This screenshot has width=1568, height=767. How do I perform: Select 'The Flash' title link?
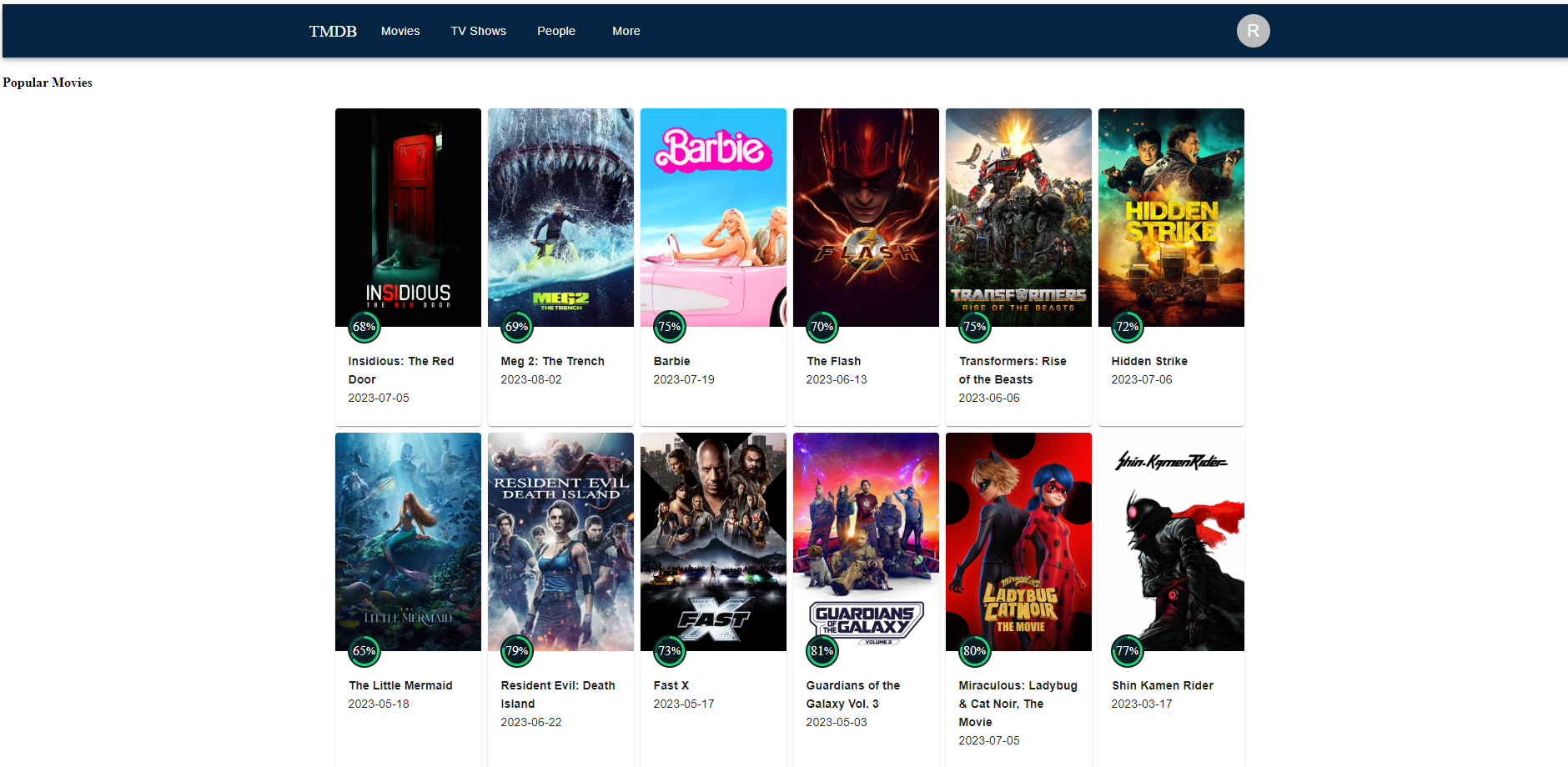click(x=833, y=361)
